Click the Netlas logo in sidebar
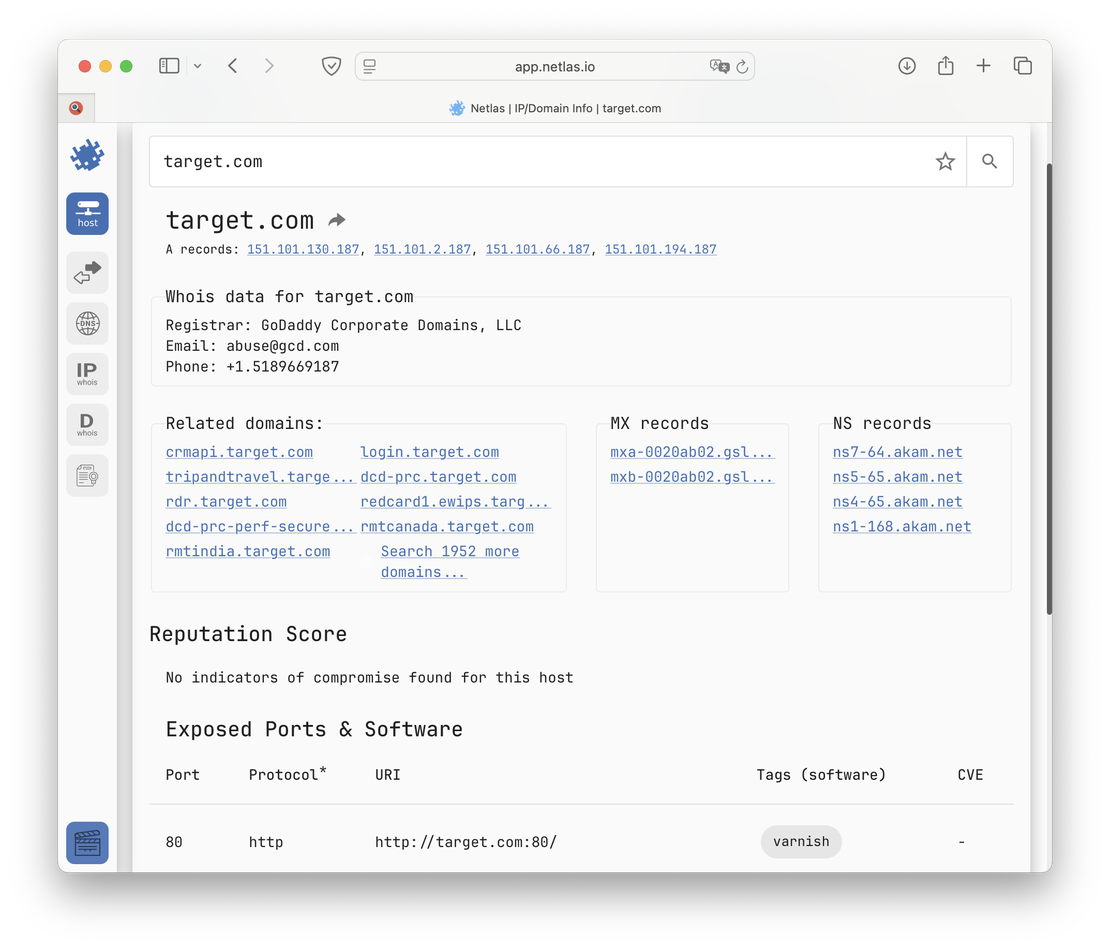 tap(87, 155)
